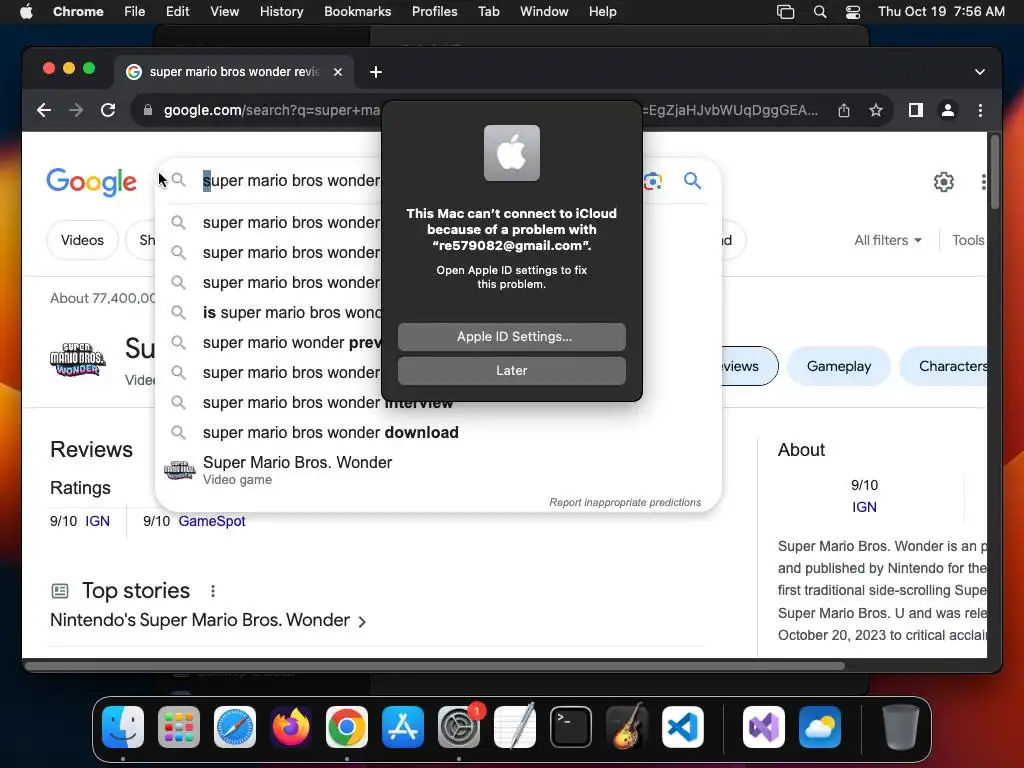This screenshot has width=1024, height=768.
Task: Dismiss iCloud dialog with Later button
Action: [x=511, y=370]
